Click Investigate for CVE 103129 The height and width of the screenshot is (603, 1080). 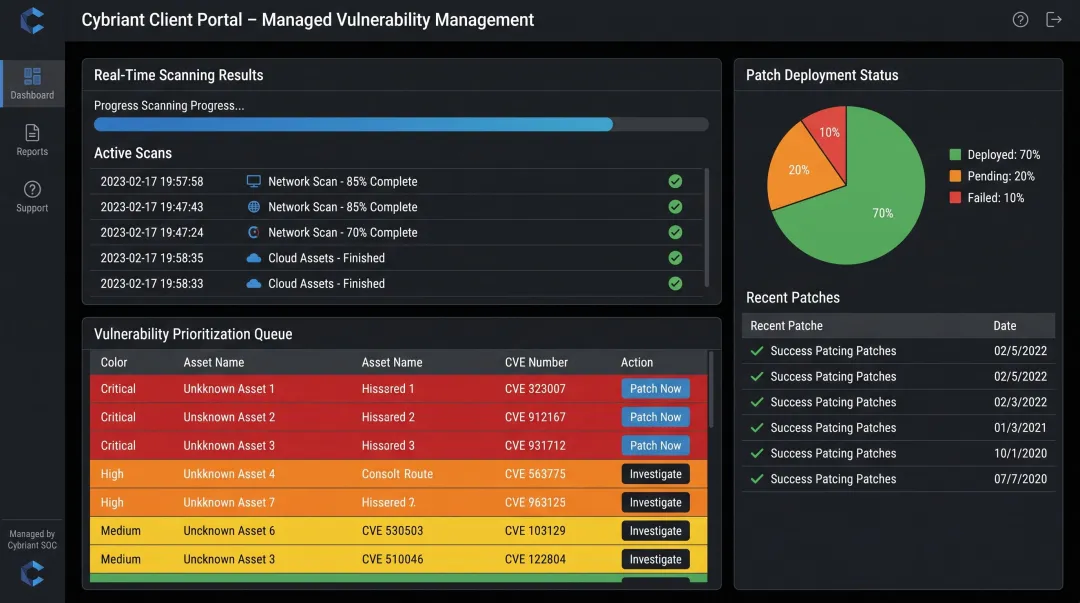click(655, 531)
